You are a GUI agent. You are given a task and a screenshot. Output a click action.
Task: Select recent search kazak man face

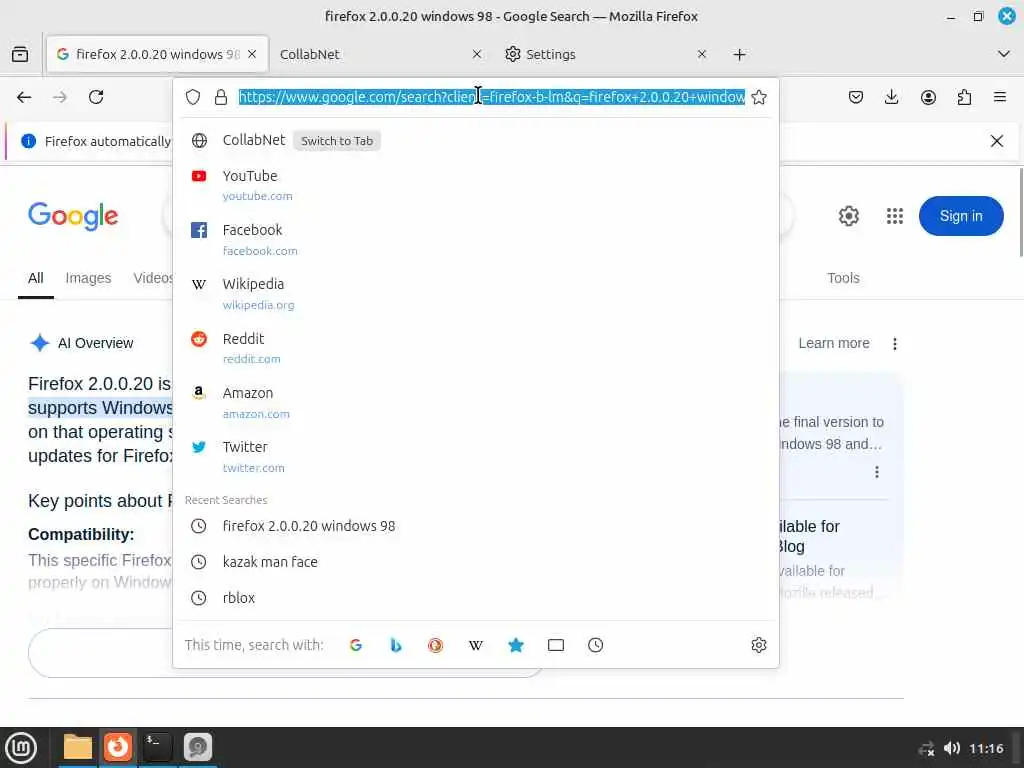point(476,562)
